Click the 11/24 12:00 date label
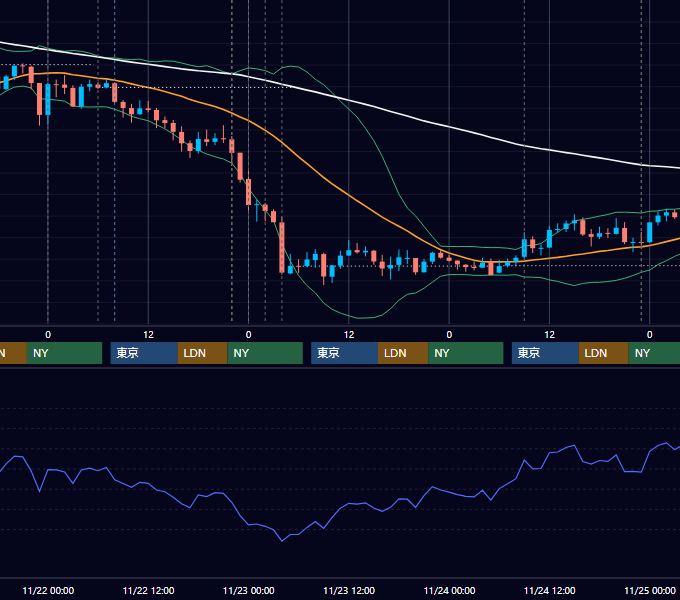This screenshot has height=600, width=680. 549,590
